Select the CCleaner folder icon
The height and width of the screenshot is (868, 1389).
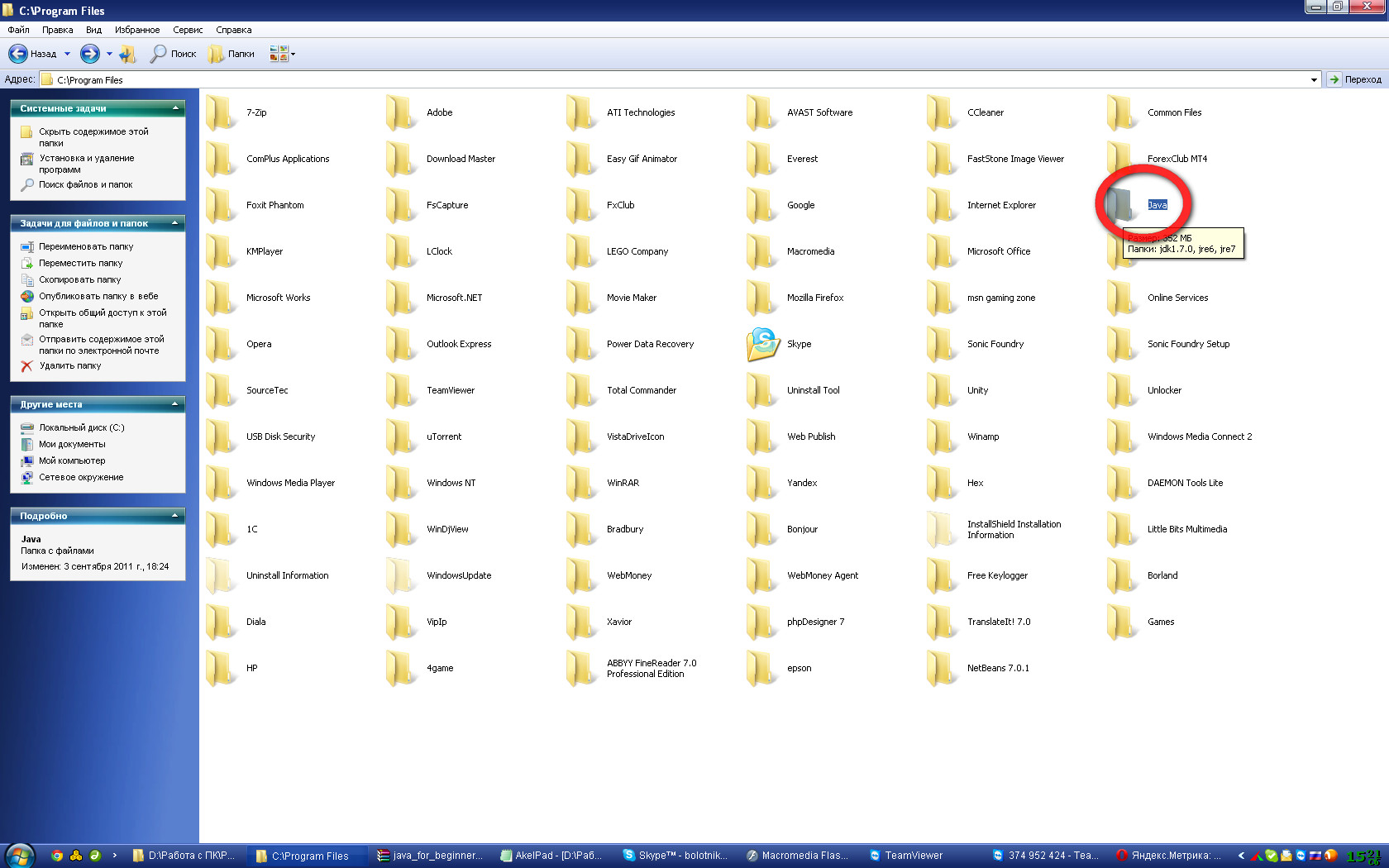click(942, 112)
